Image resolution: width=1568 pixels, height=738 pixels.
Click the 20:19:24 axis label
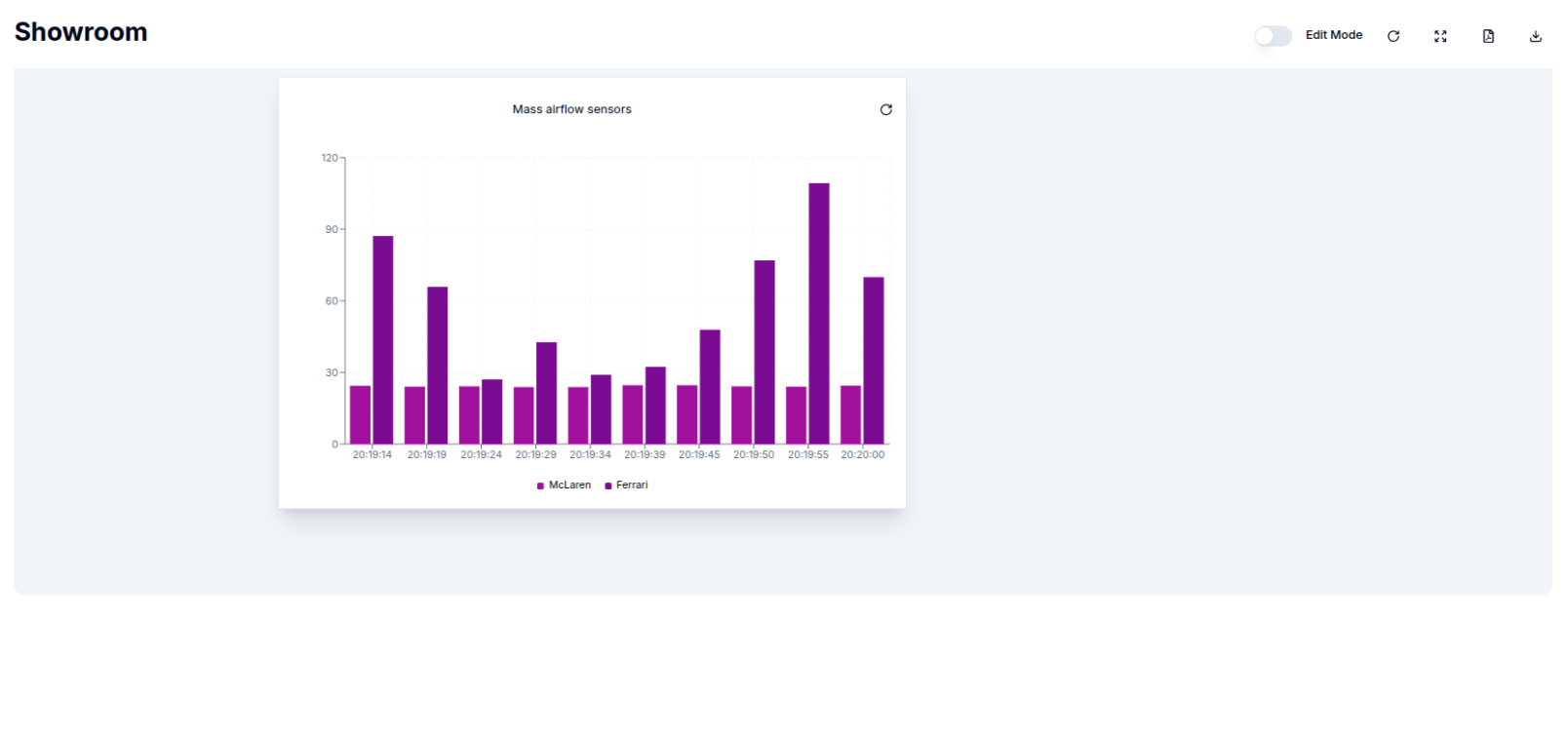click(x=482, y=454)
